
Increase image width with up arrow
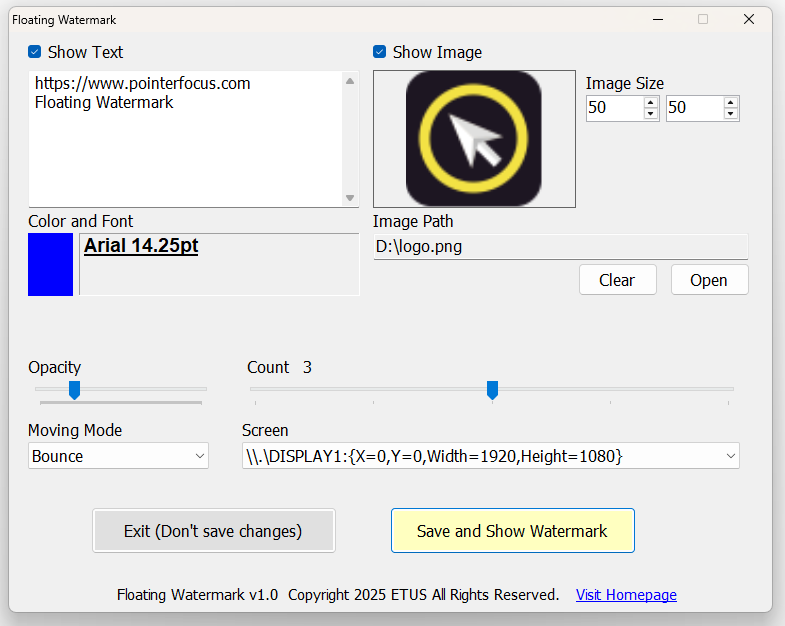click(x=651, y=102)
